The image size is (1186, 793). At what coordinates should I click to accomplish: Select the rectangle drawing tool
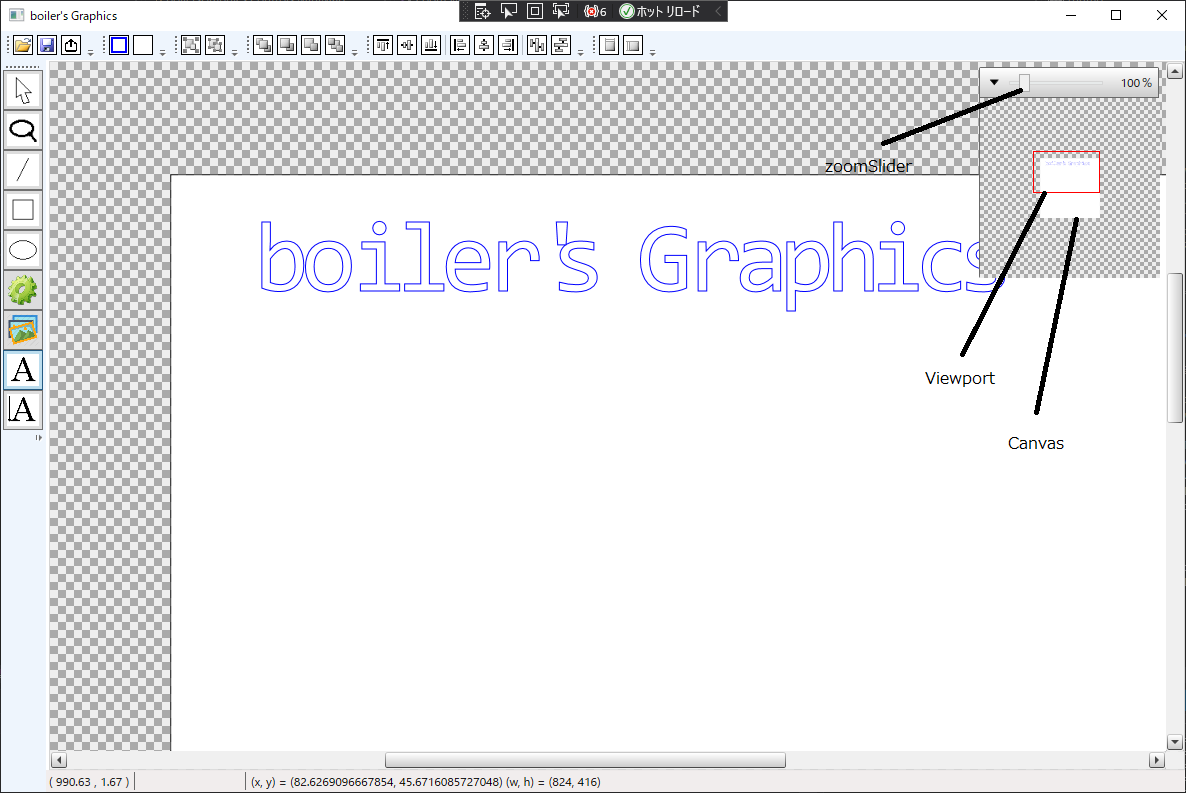[23, 210]
